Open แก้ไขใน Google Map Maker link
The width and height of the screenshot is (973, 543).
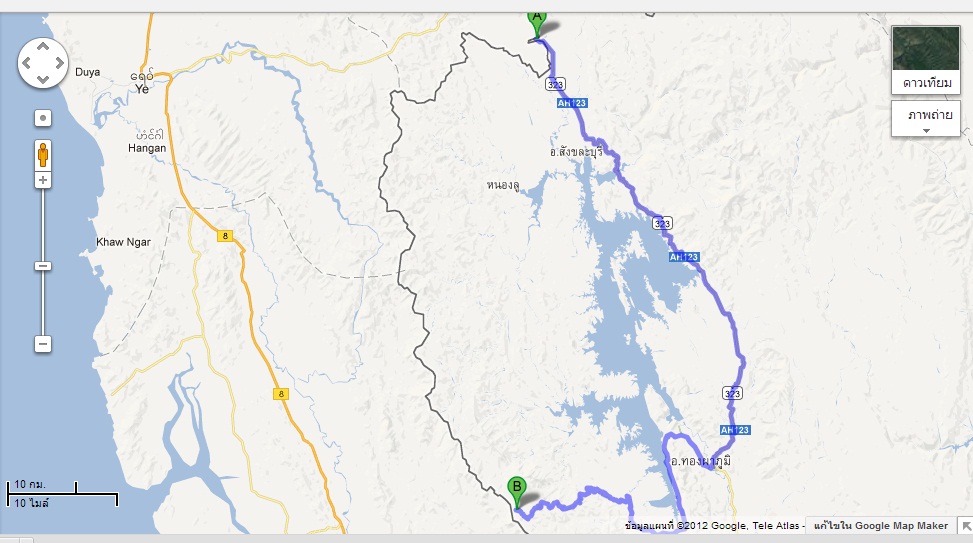(881, 525)
